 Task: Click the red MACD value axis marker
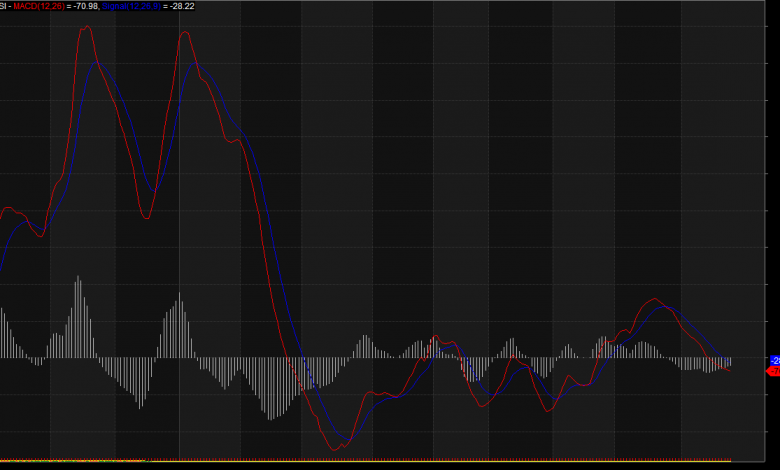tap(772, 371)
